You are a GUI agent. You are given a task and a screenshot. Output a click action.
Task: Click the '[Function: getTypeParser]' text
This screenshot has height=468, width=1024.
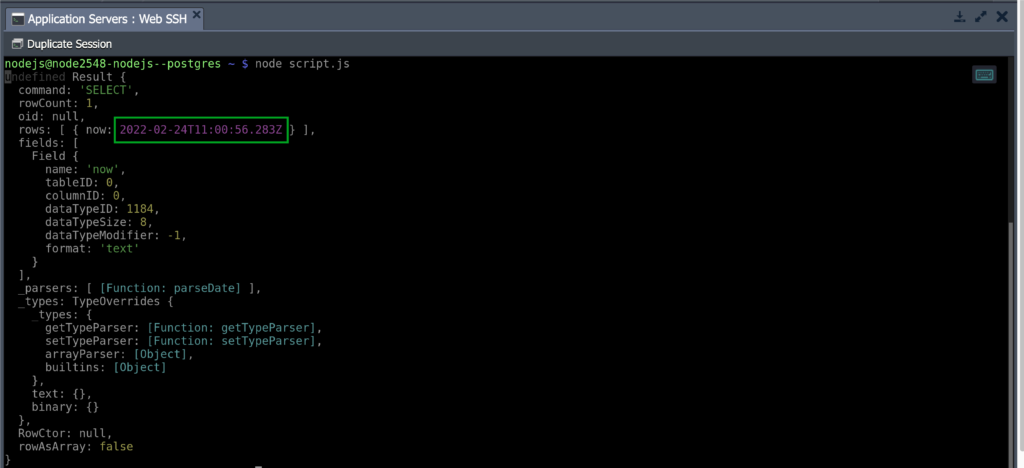(234, 328)
